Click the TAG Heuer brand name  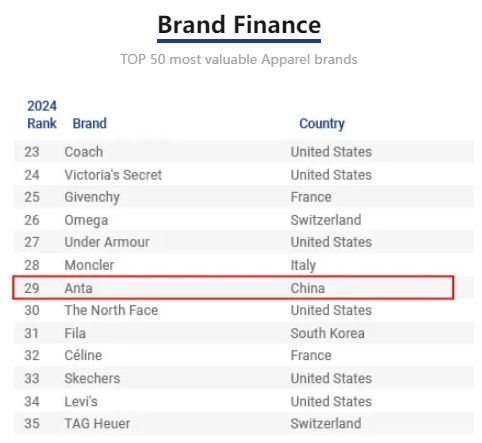[x=97, y=424]
